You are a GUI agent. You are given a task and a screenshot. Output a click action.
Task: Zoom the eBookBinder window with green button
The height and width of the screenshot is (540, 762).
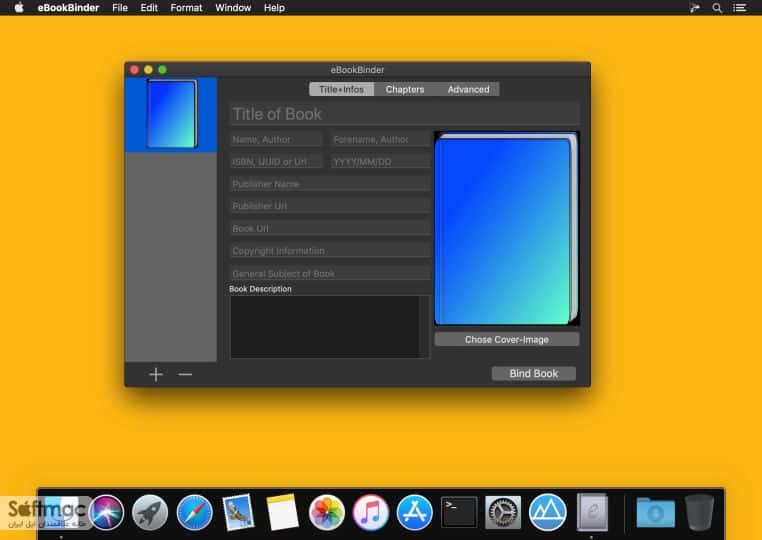(162, 70)
